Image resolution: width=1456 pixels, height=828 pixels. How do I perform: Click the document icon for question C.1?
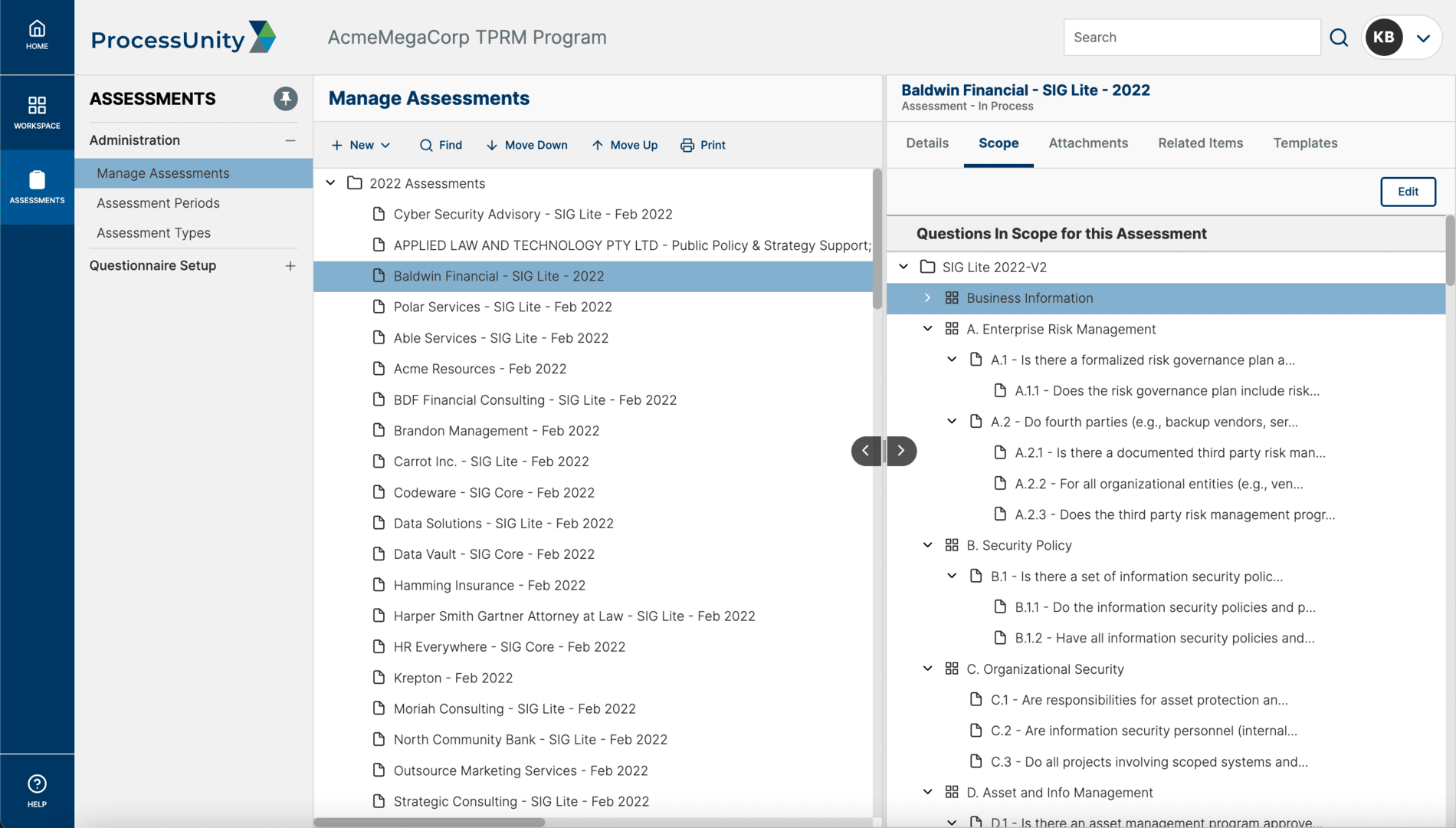click(x=976, y=699)
